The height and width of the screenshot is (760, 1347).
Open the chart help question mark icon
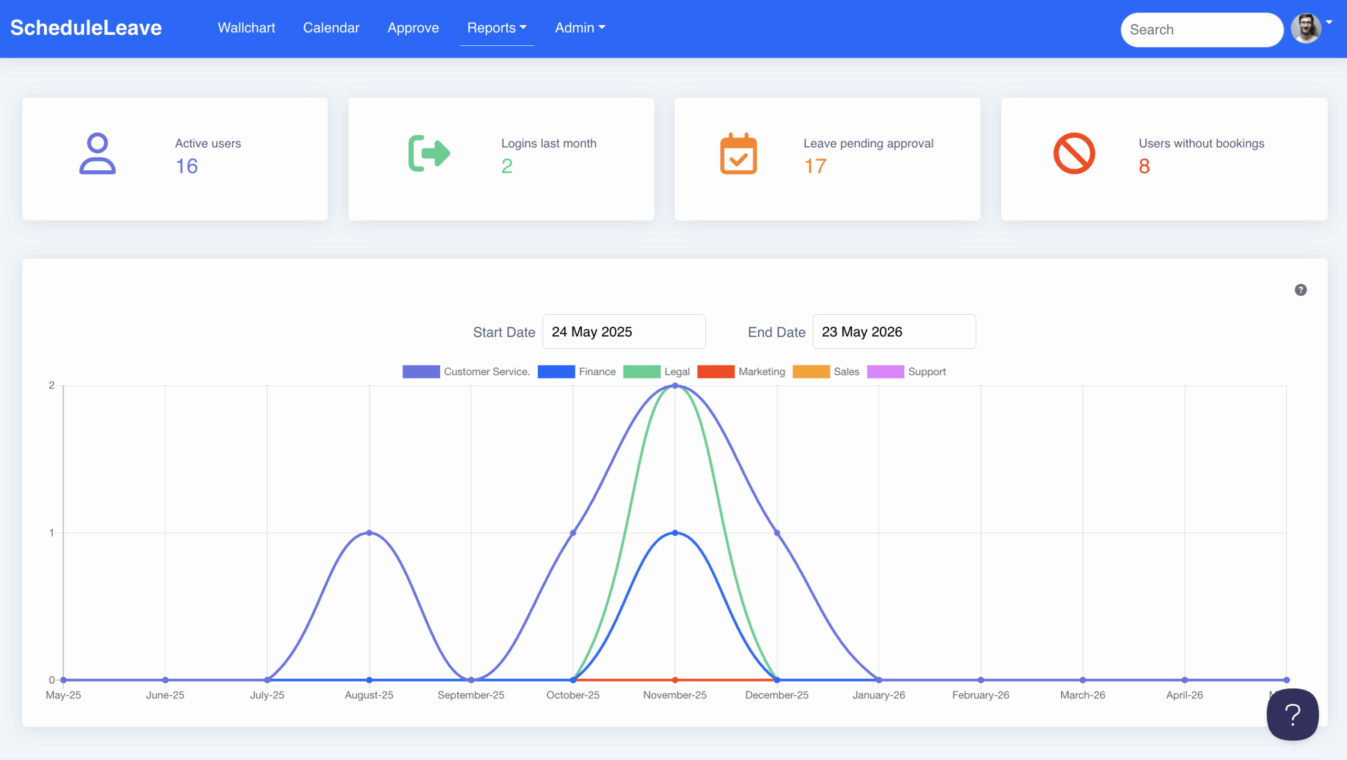tap(1300, 290)
